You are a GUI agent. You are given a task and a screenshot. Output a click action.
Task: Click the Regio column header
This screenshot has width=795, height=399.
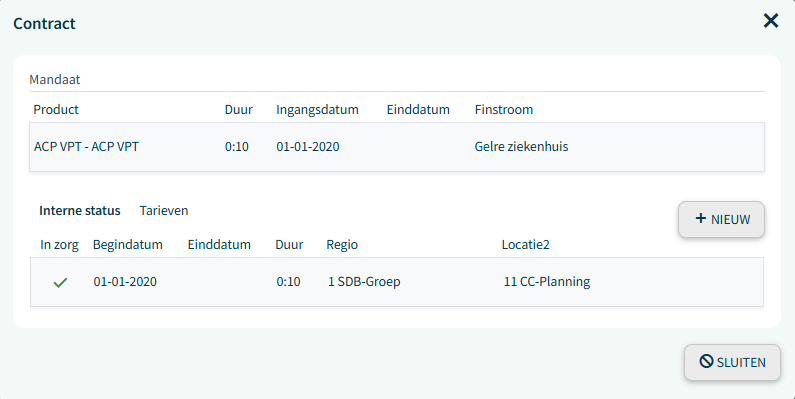point(342,244)
